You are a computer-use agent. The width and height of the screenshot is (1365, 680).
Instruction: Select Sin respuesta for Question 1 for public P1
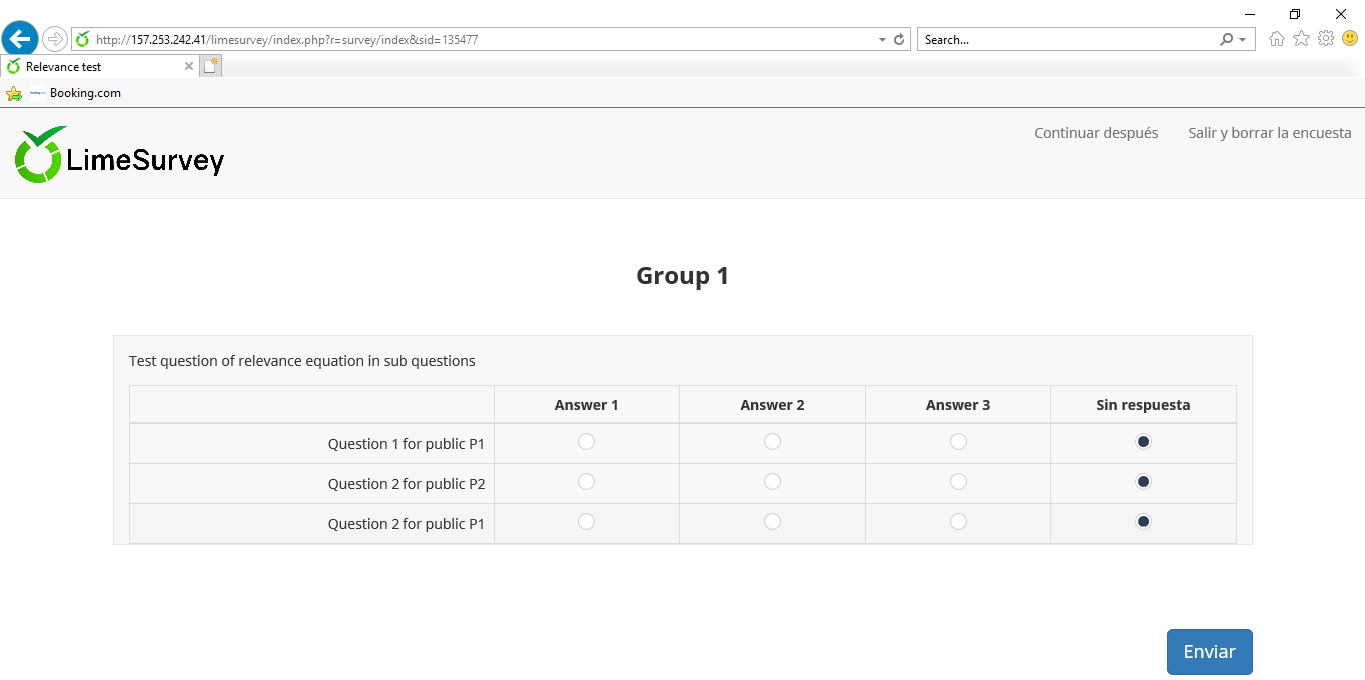point(1143,442)
